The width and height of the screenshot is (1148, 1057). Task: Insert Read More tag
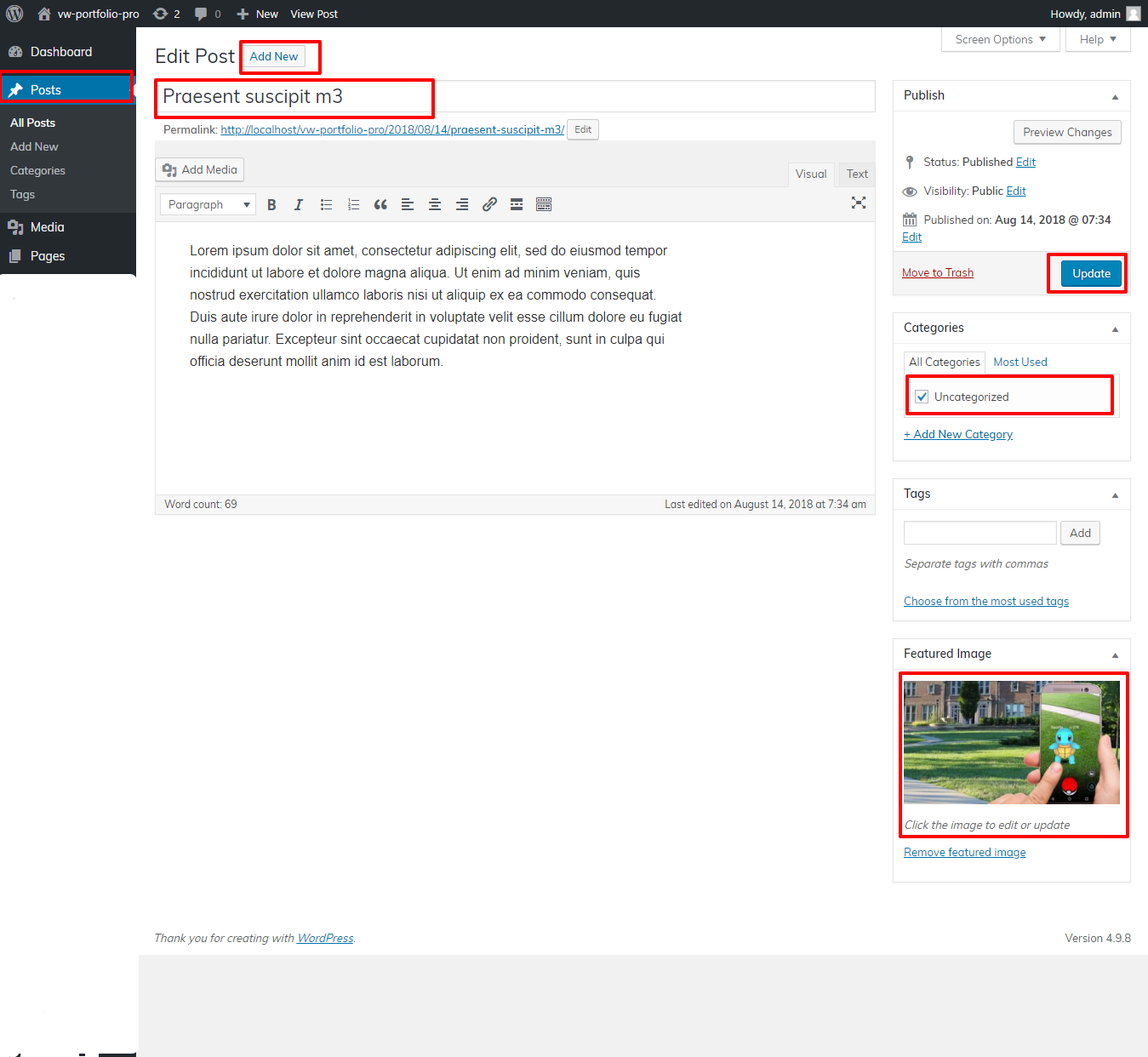coord(517,205)
